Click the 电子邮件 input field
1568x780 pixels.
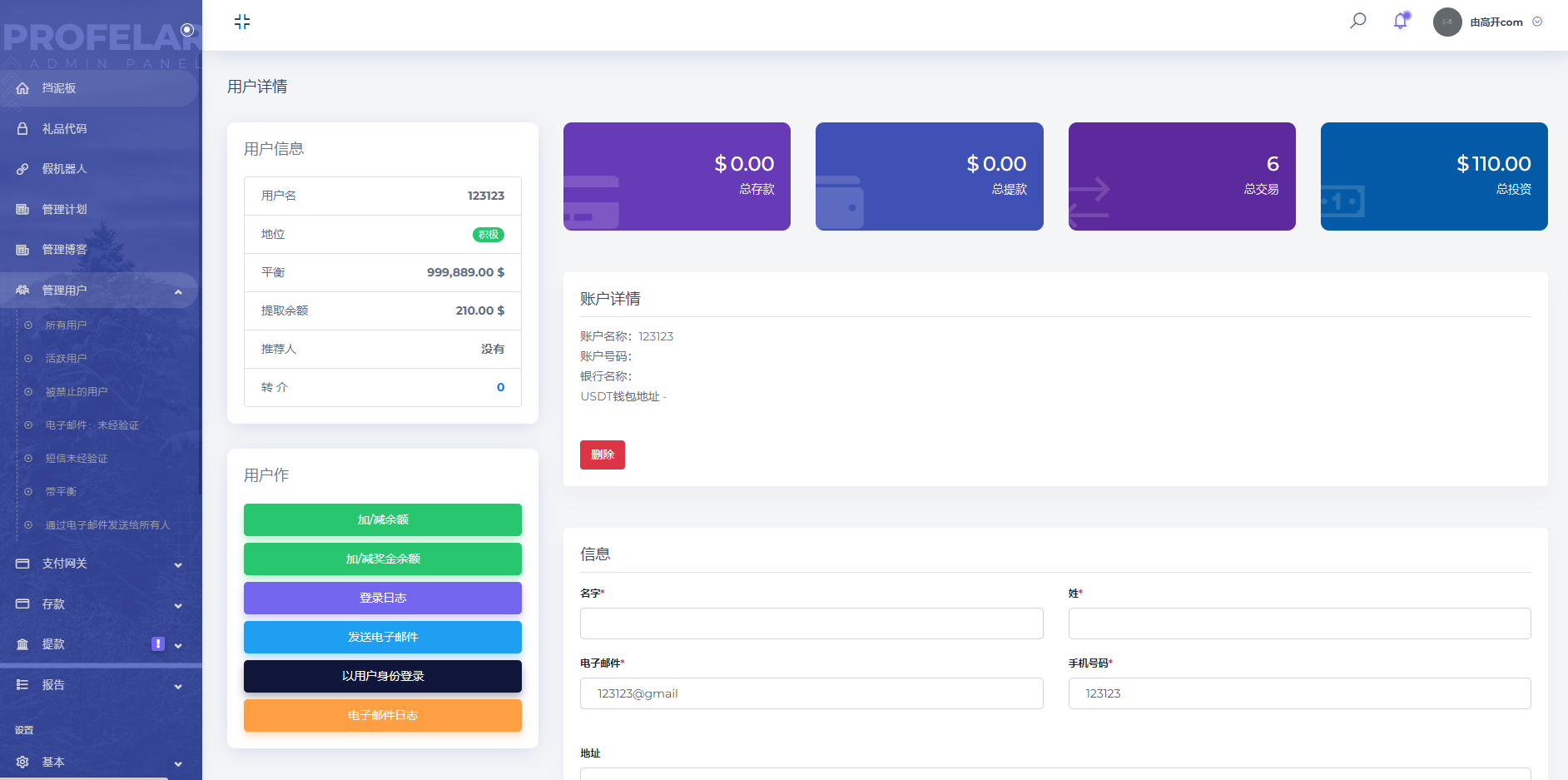pyautogui.click(x=811, y=693)
